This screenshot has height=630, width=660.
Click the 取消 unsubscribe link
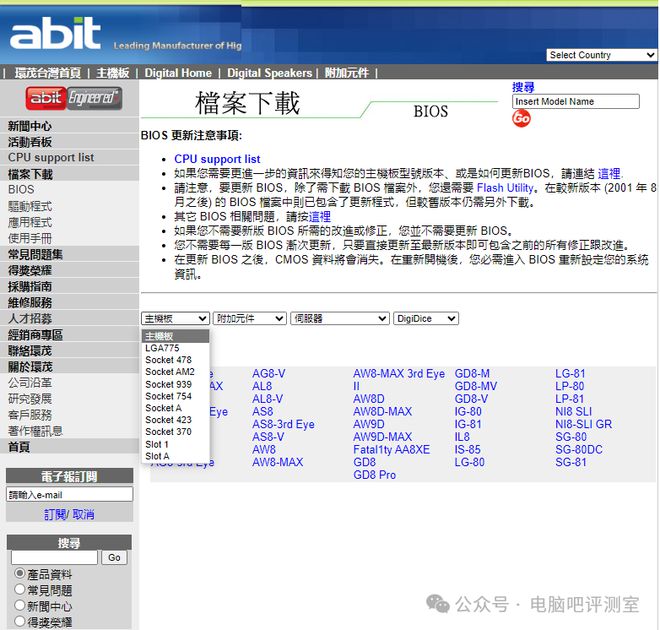[83, 514]
